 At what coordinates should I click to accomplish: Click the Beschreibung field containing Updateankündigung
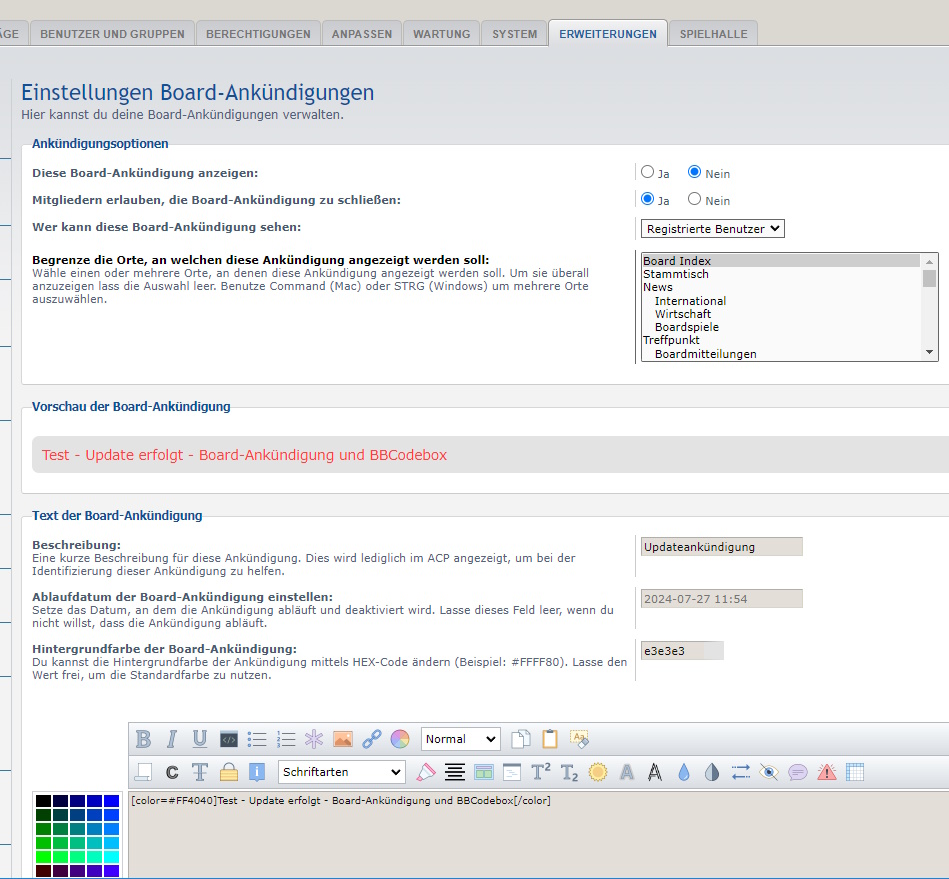(x=721, y=547)
